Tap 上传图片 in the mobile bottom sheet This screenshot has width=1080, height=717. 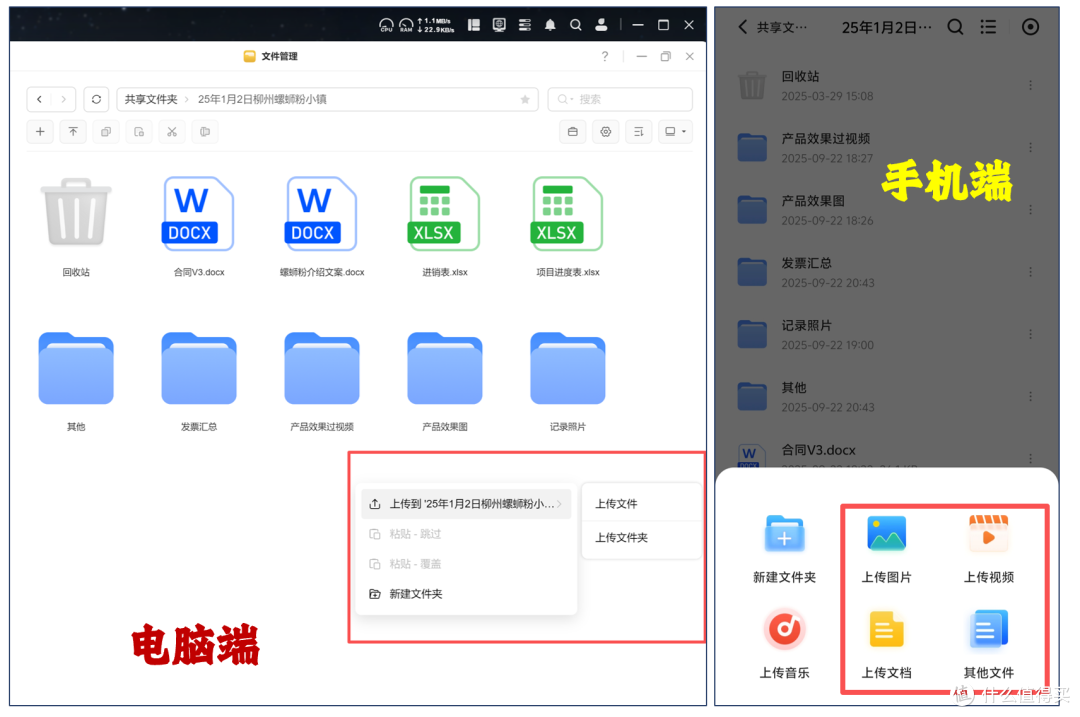click(886, 549)
